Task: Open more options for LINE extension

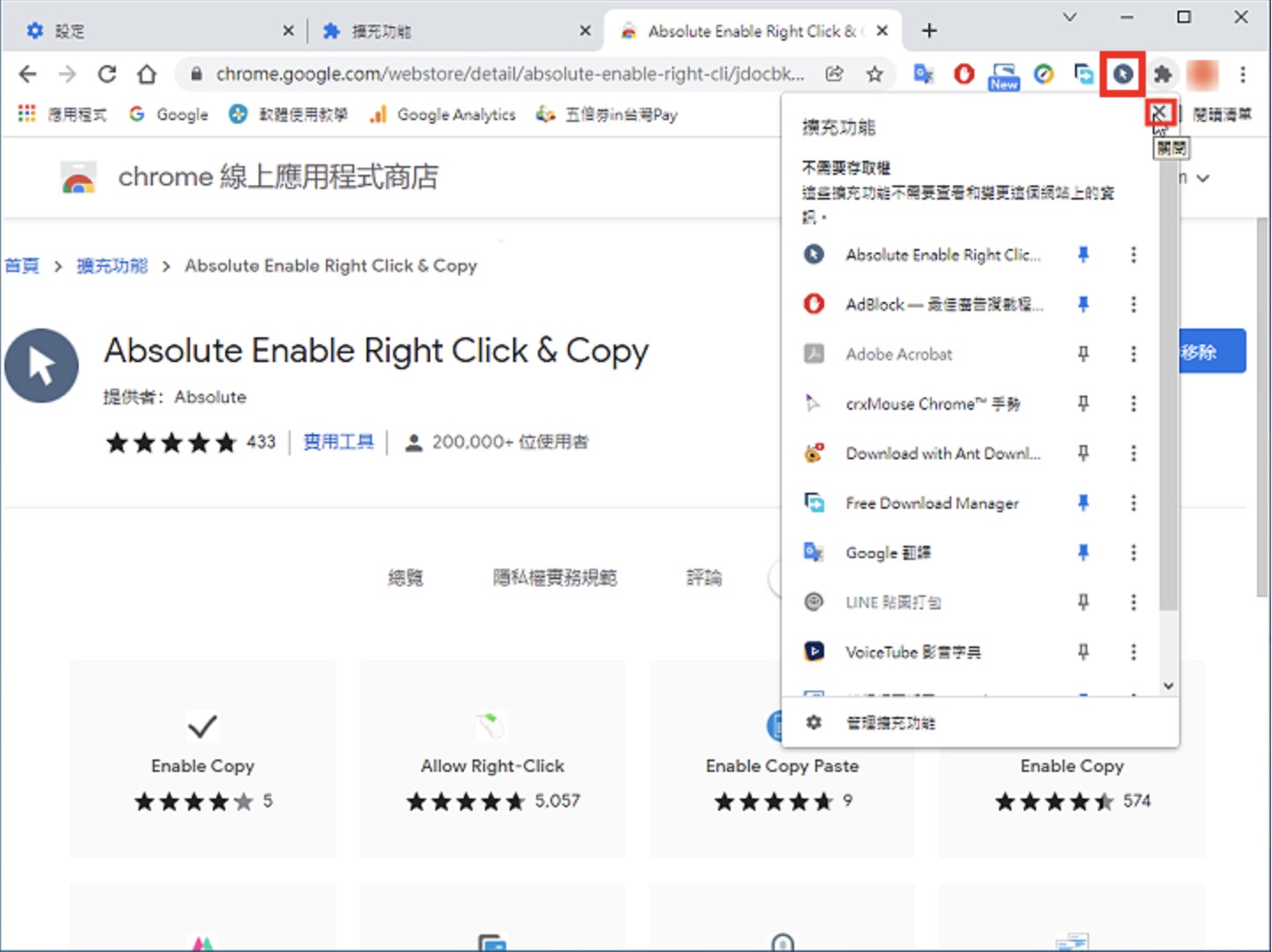Action: click(x=1133, y=602)
